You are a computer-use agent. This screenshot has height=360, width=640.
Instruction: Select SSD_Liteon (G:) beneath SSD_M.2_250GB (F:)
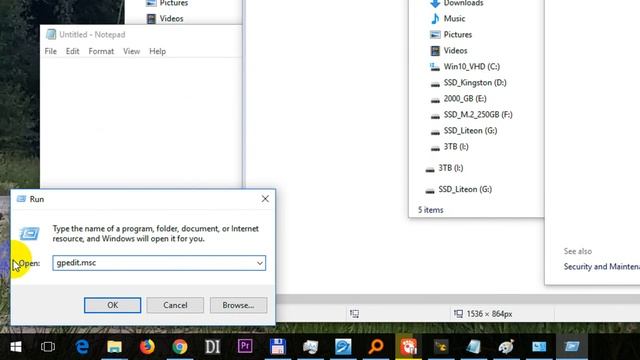click(x=470, y=131)
